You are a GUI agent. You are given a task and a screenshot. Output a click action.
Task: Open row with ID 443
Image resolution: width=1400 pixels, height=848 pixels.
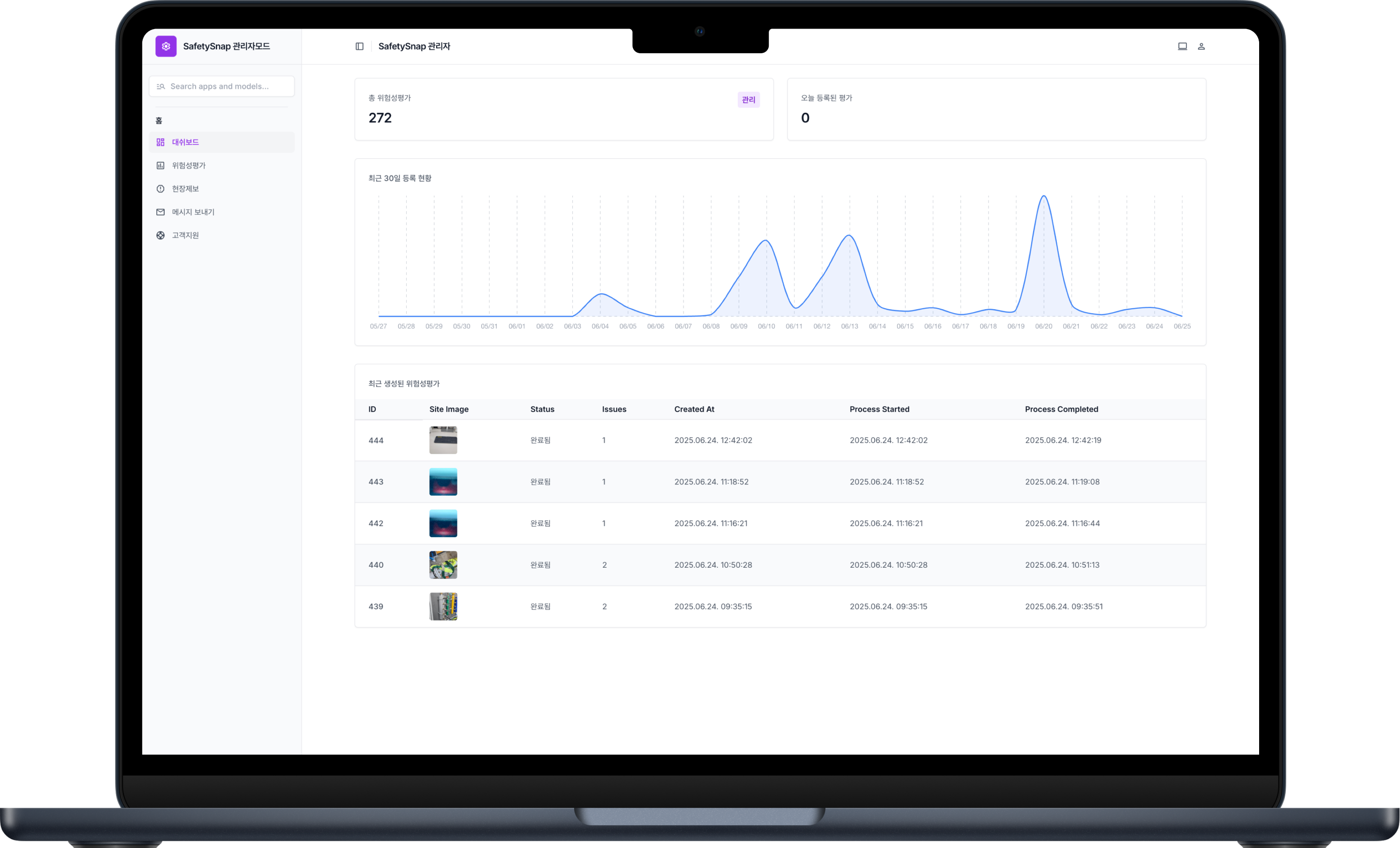(376, 482)
